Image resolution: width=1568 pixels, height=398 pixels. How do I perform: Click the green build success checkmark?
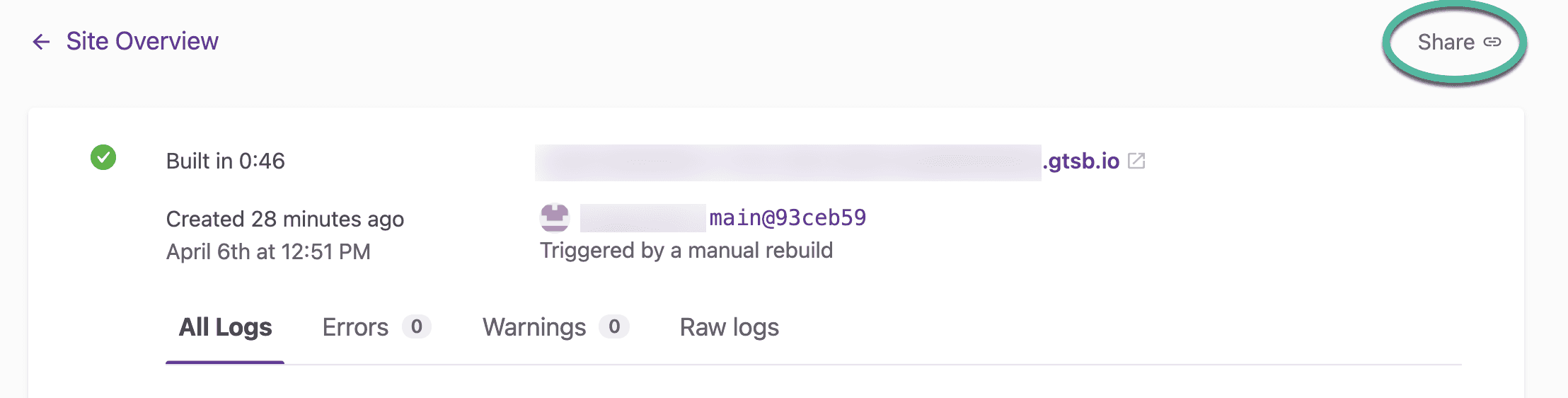103,157
